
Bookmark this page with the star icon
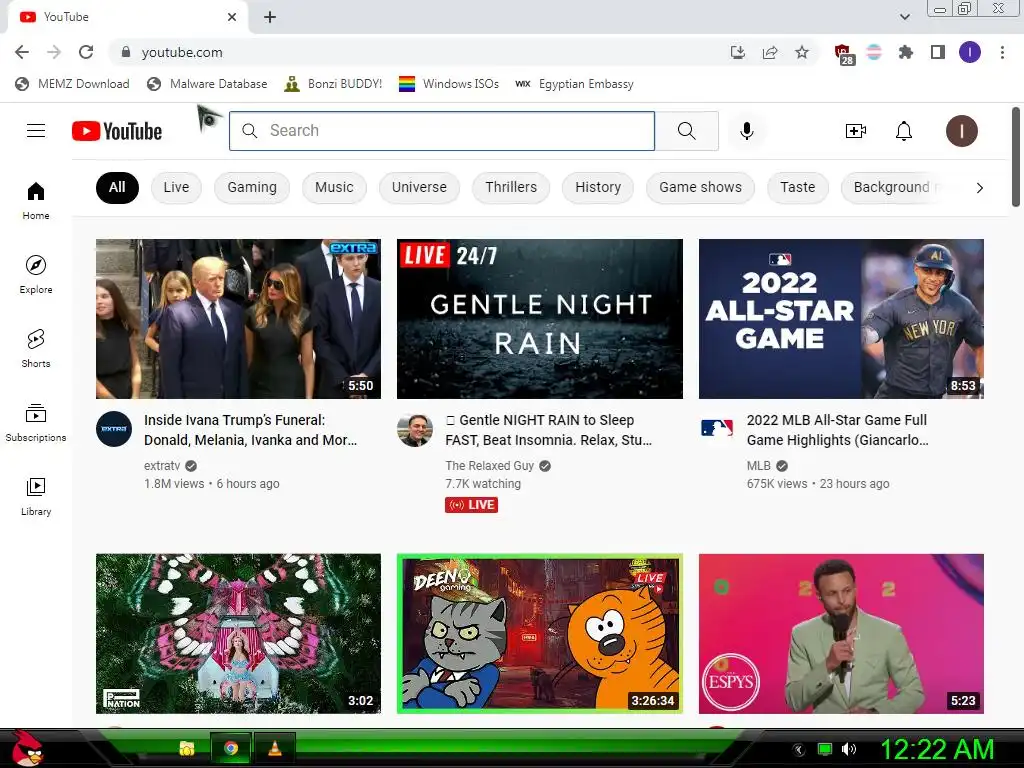coord(802,52)
